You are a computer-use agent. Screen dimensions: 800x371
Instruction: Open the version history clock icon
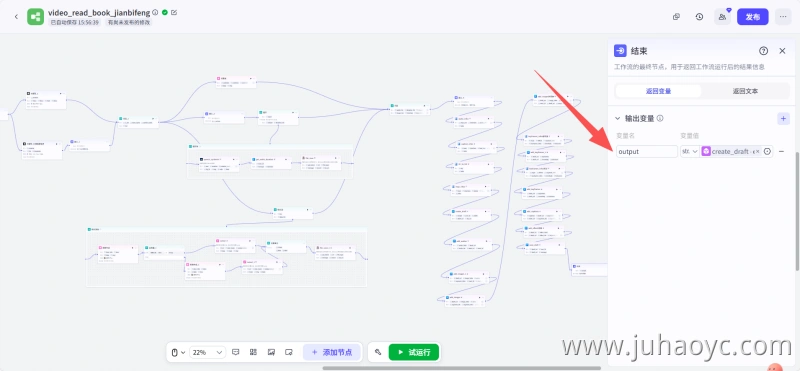(x=699, y=17)
